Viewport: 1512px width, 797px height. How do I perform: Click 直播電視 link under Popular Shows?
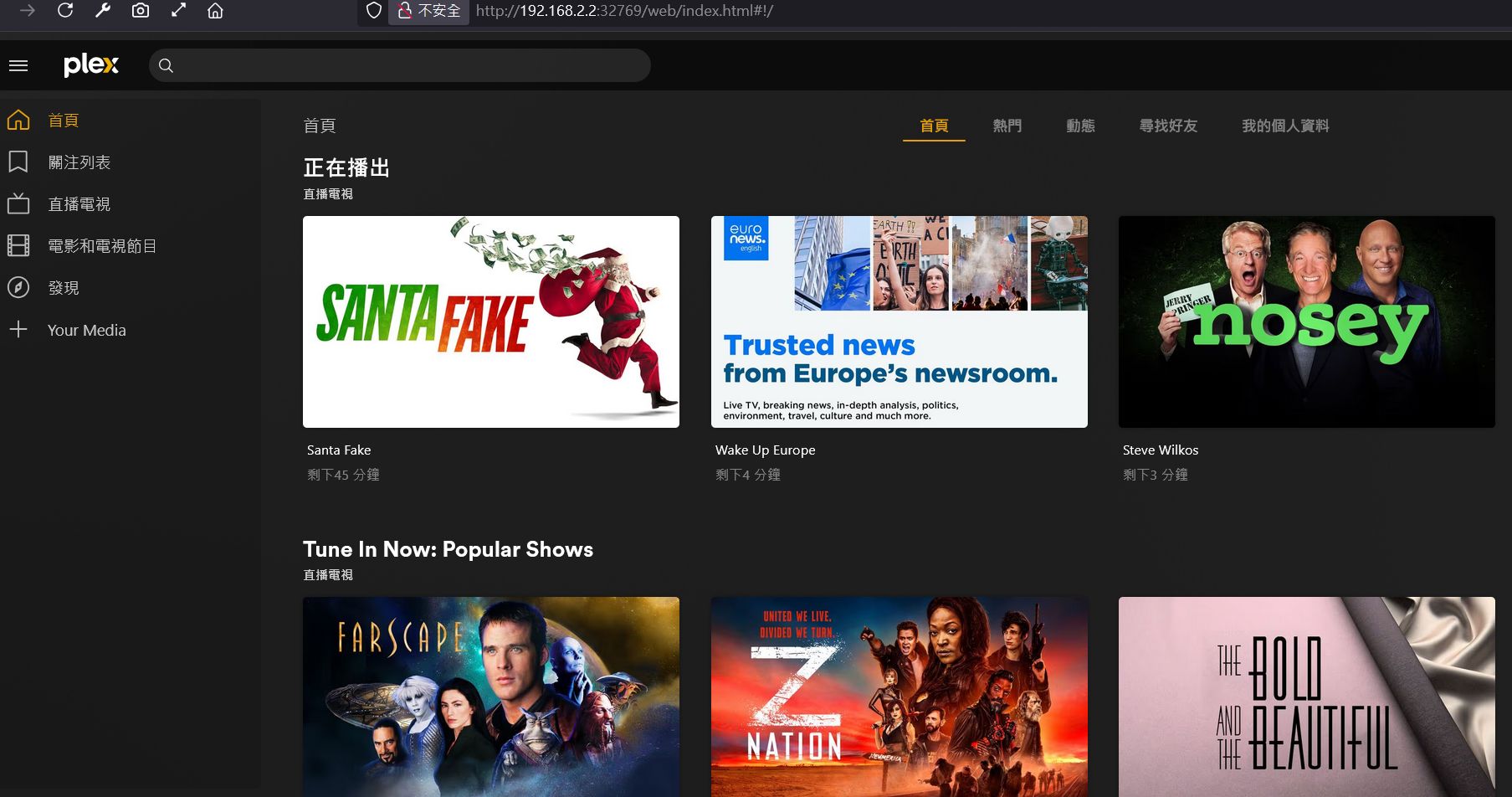click(328, 575)
